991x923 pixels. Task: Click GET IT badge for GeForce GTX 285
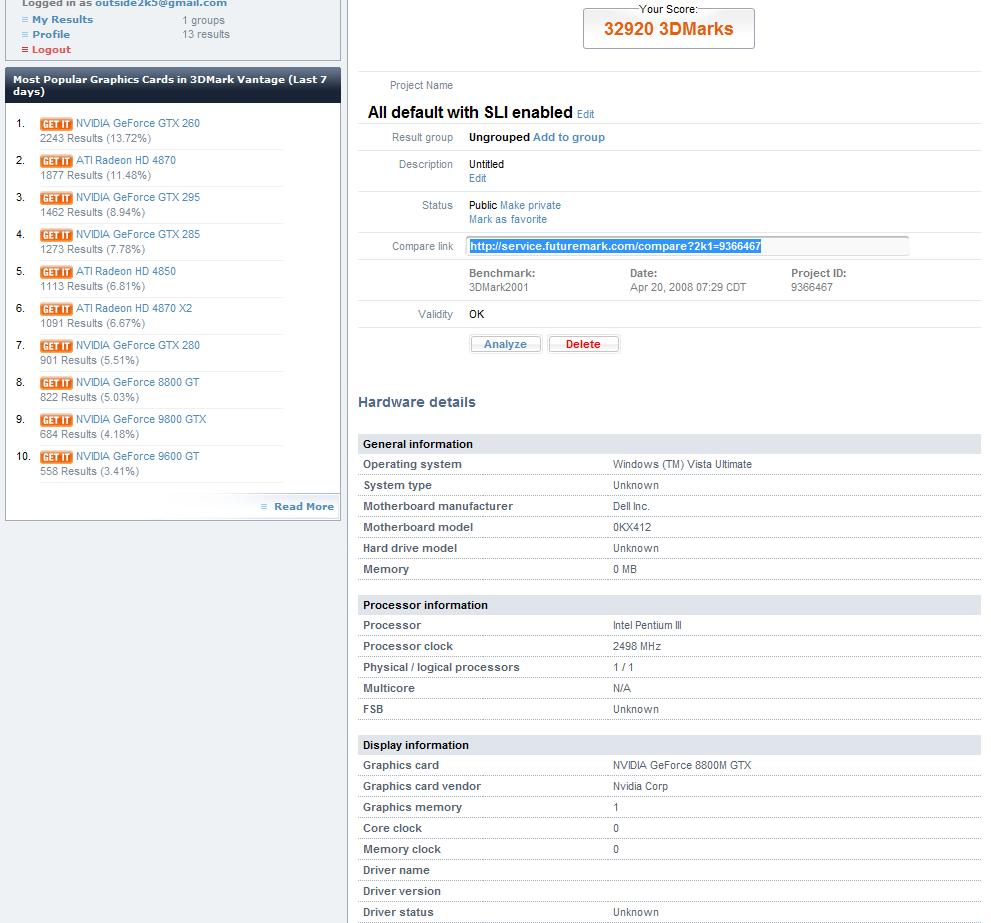56,235
